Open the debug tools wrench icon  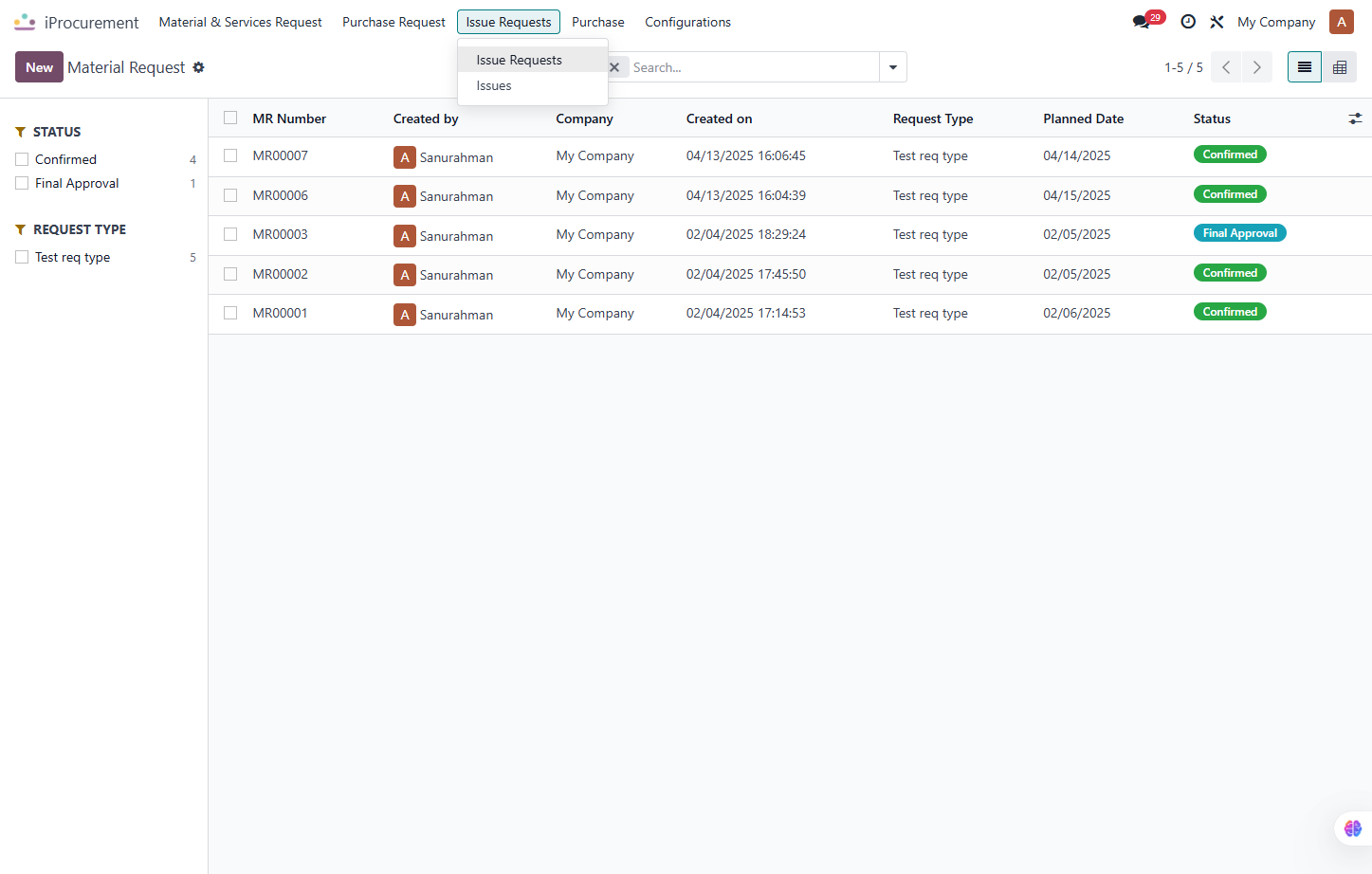click(x=1217, y=22)
